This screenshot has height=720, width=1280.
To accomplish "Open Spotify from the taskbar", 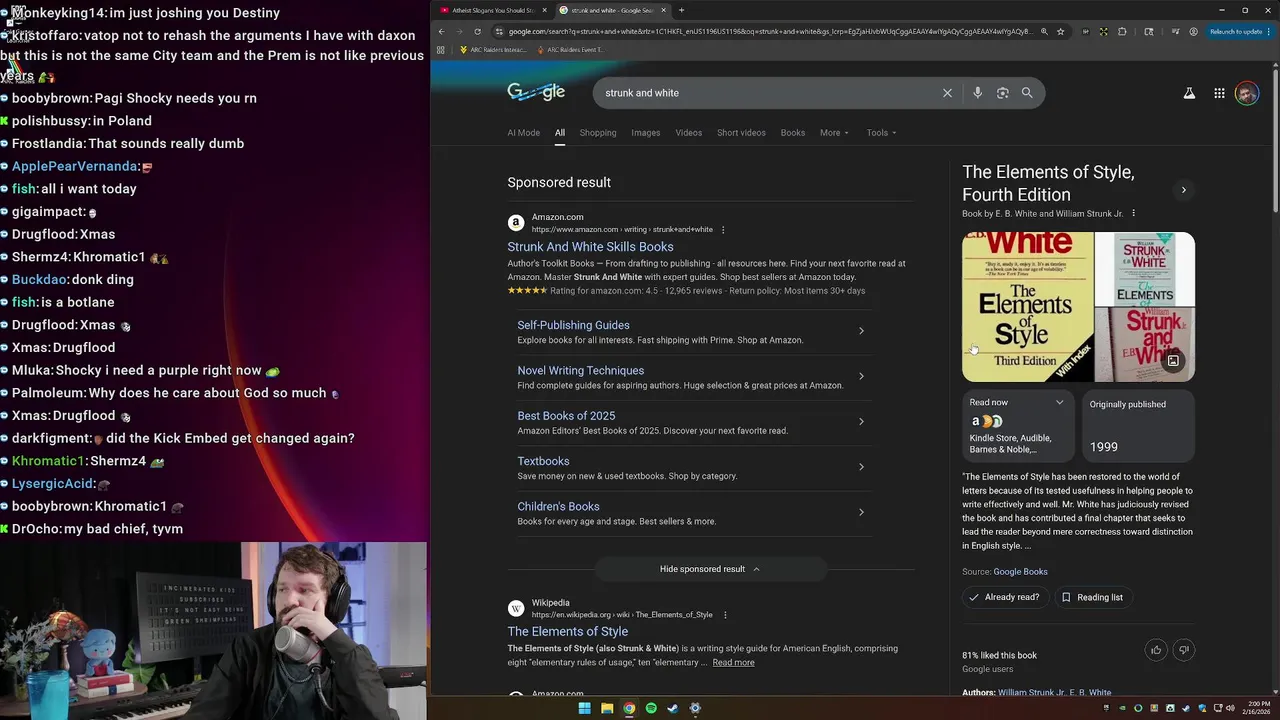I will [651, 708].
